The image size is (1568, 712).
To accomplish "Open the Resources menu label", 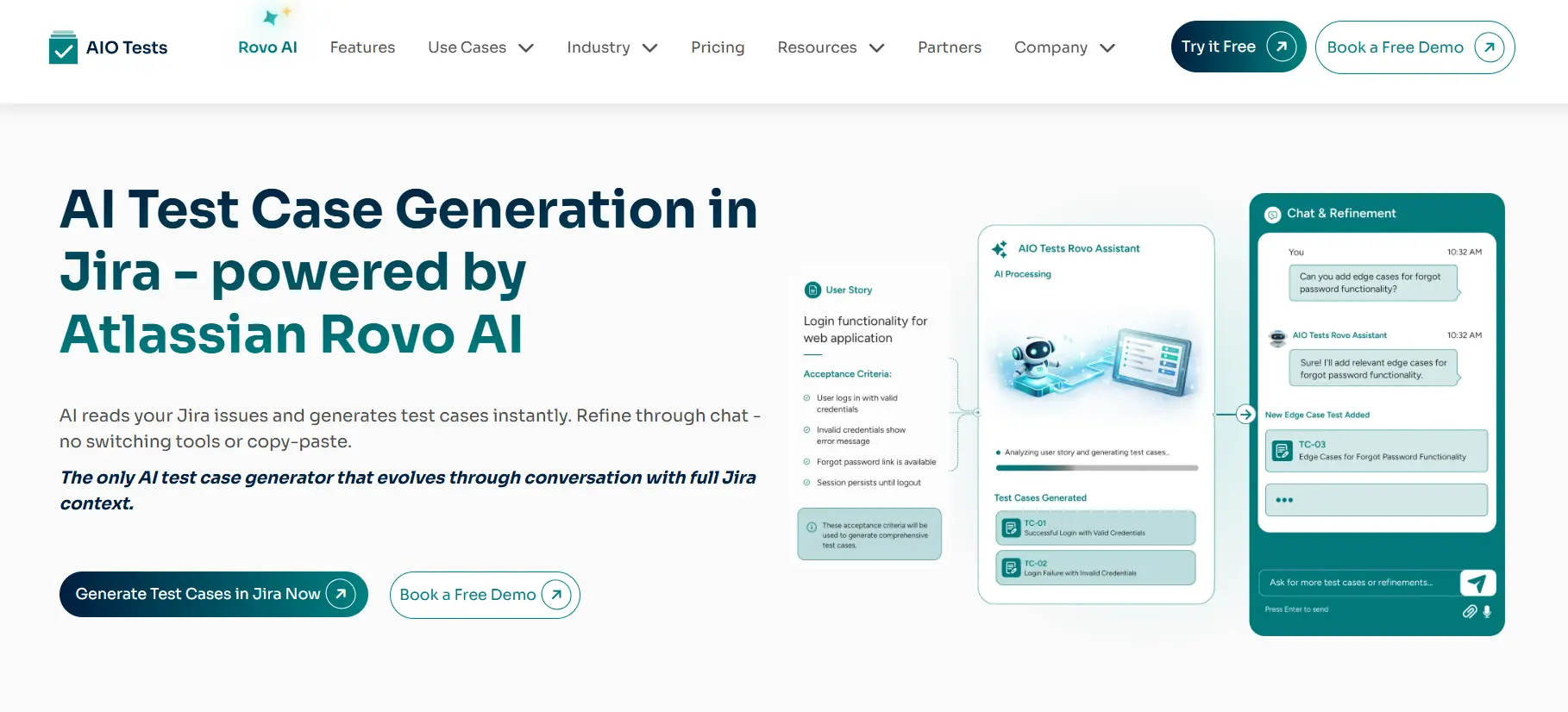I will [x=817, y=47].
